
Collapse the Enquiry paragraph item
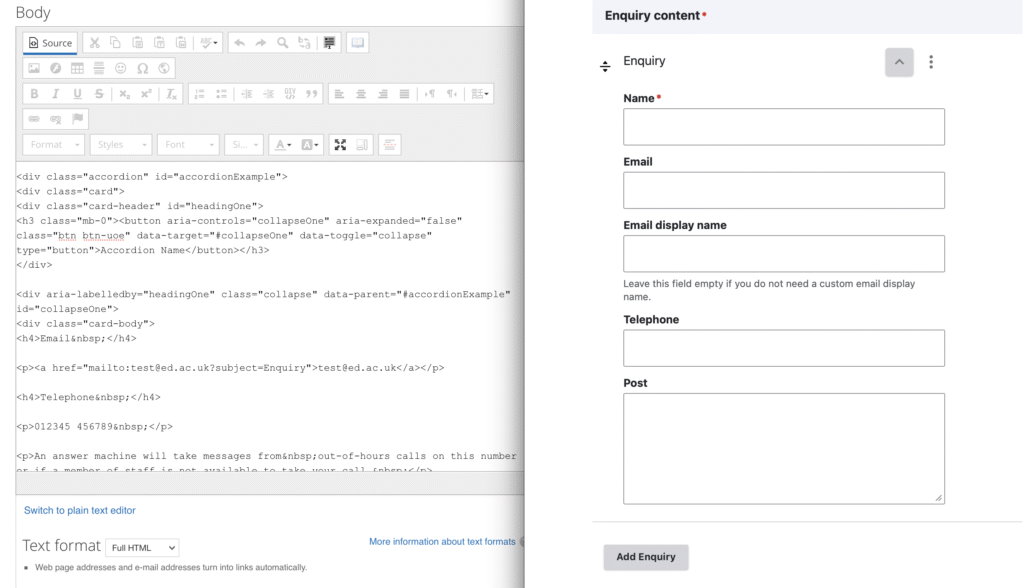[898, 61]
